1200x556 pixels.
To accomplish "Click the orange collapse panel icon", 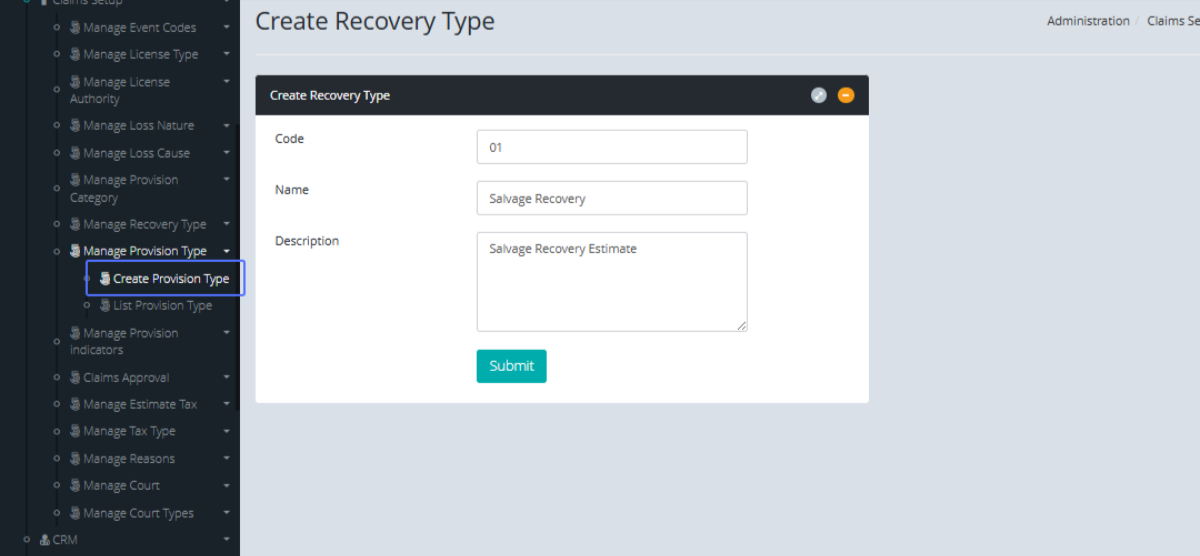I will point(846,95).
